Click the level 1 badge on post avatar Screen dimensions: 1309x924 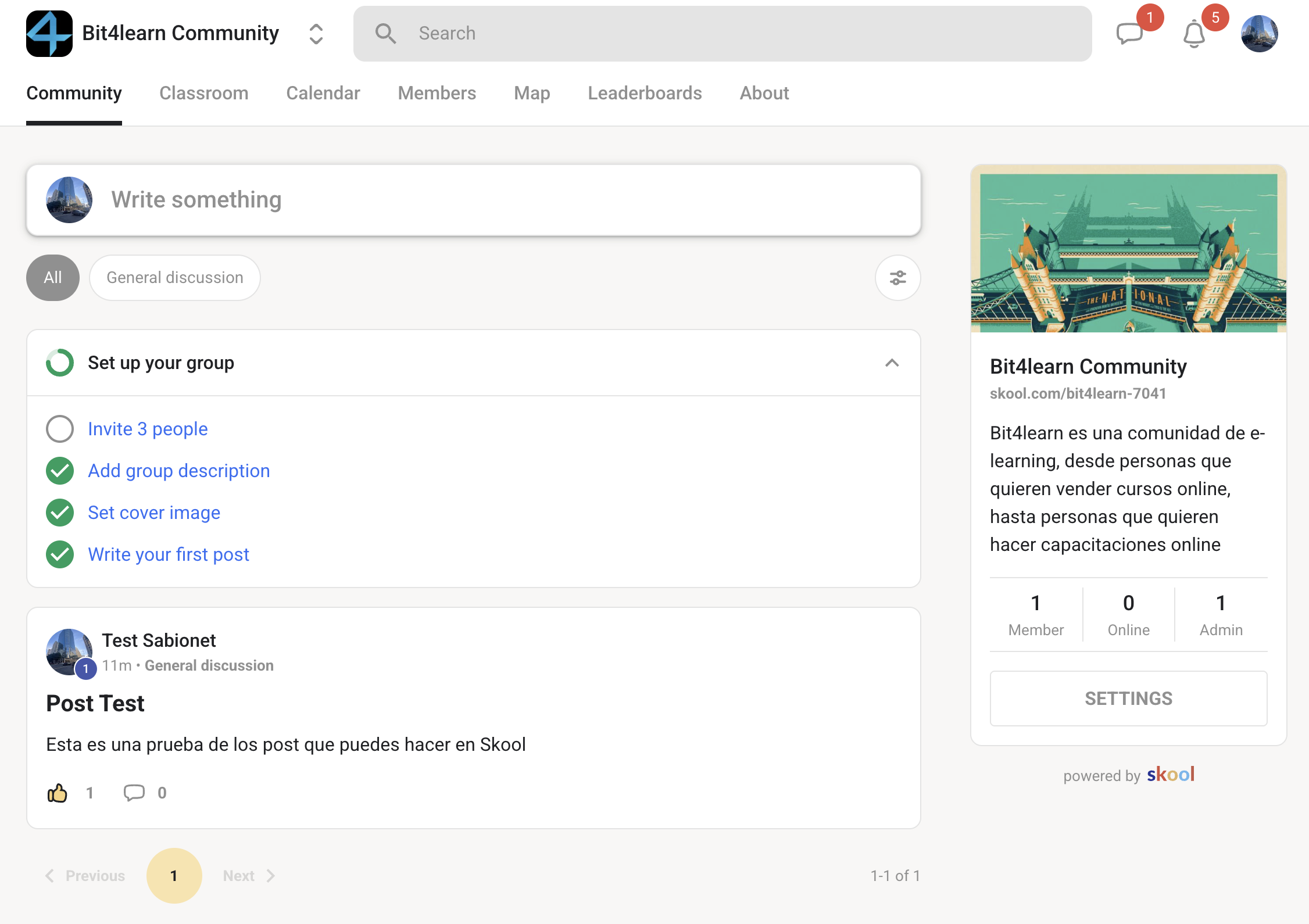85,669
